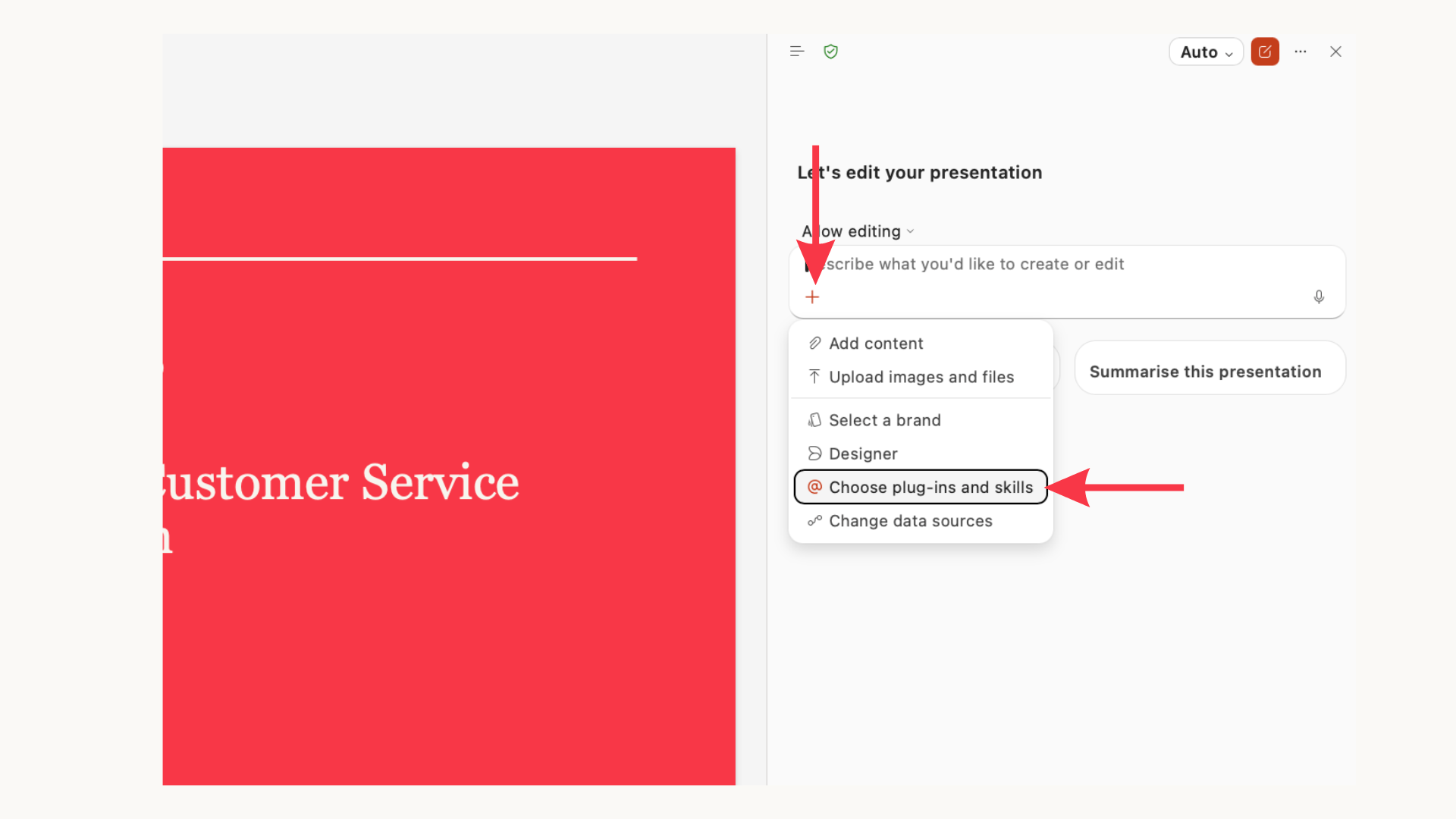Click the red plus add button
The image size is (1456, 819).
coord(812,297)
